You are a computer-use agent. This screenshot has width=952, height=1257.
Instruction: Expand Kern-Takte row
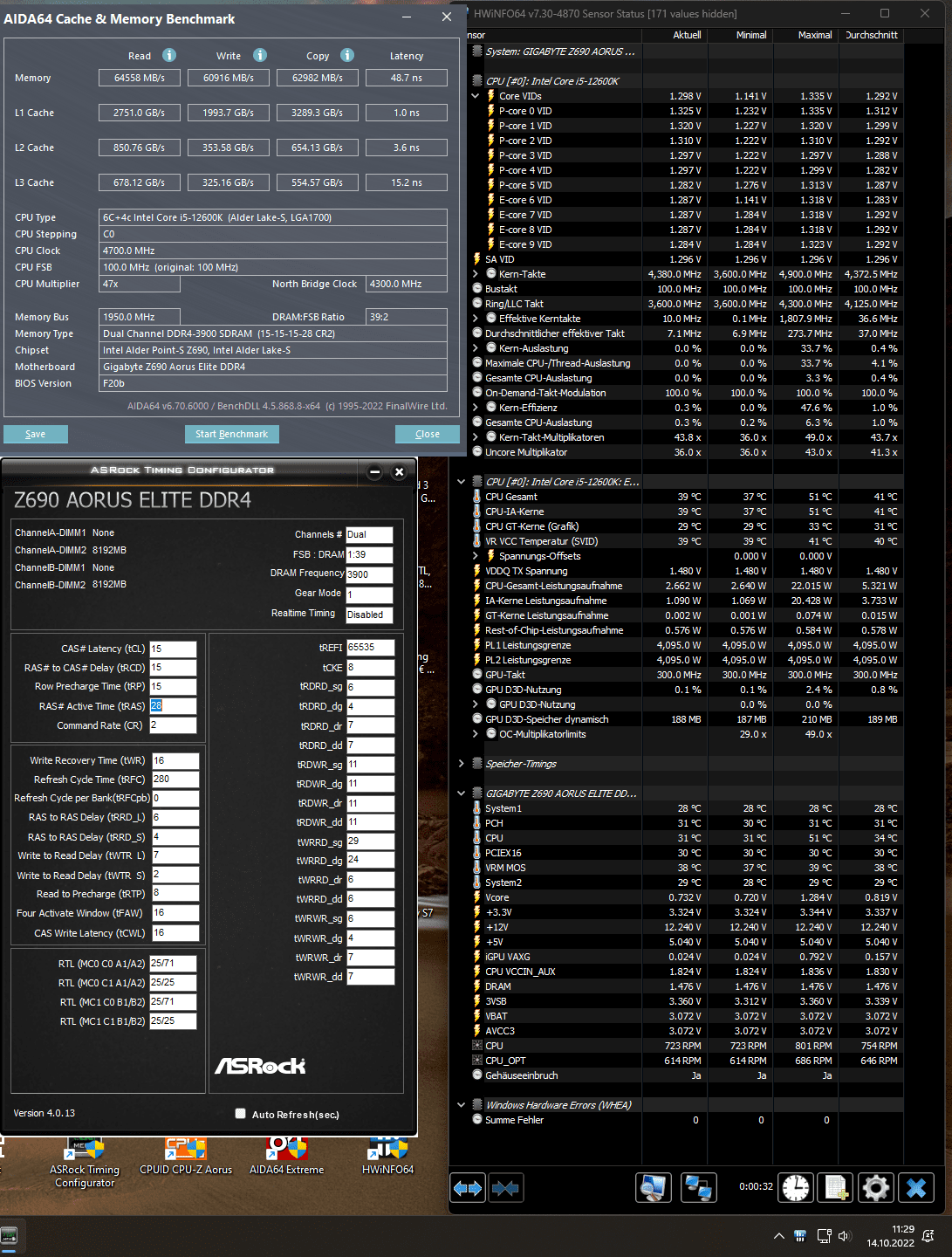tap(476, 274)
